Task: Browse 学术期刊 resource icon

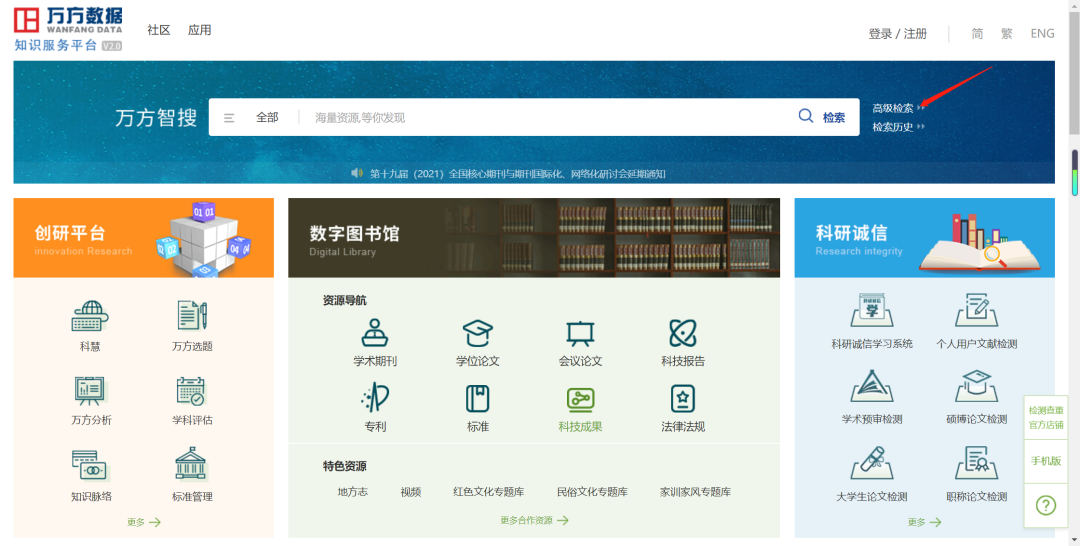Action: click(x=375, y=333)
